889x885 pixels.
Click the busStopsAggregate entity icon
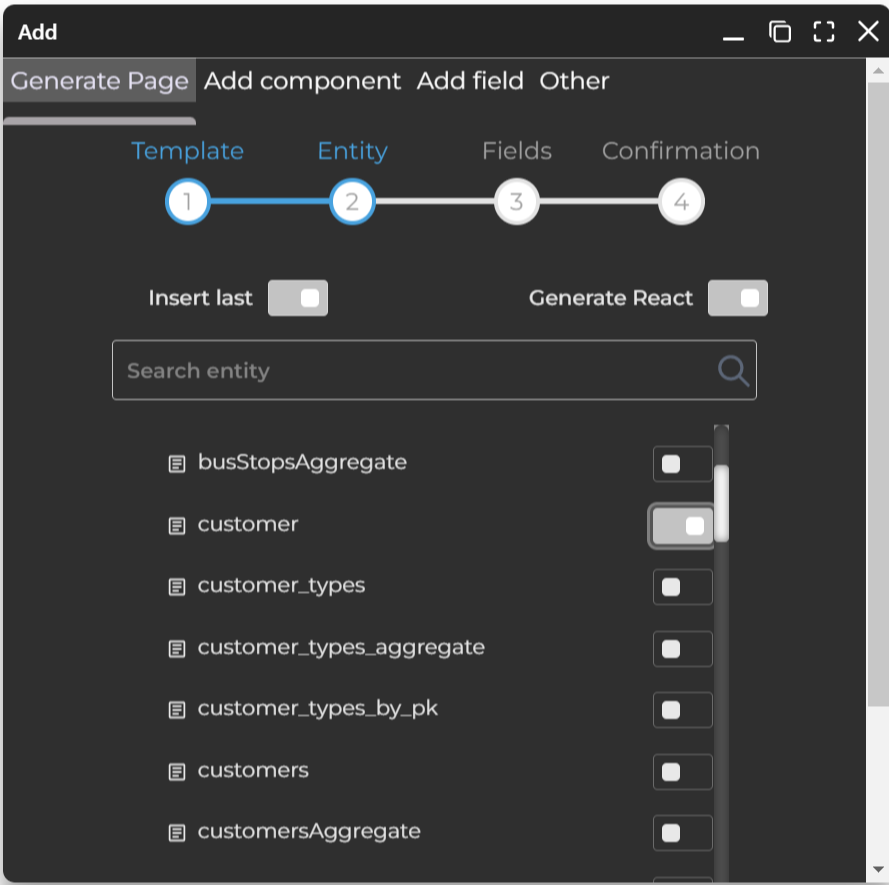tap(177, 464)
